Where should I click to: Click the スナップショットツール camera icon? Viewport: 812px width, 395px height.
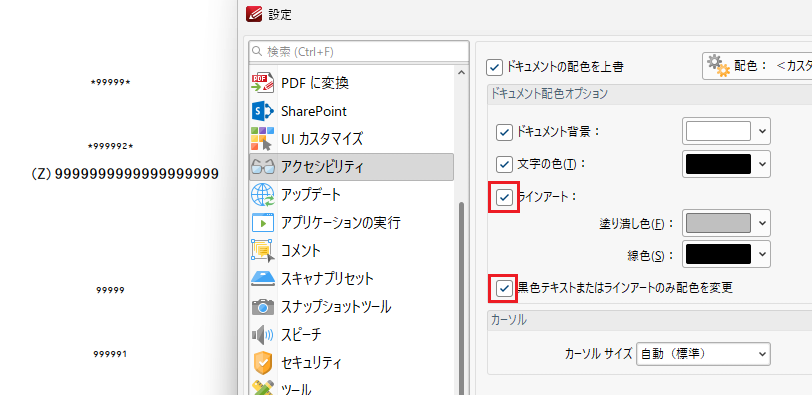(262, 307)
